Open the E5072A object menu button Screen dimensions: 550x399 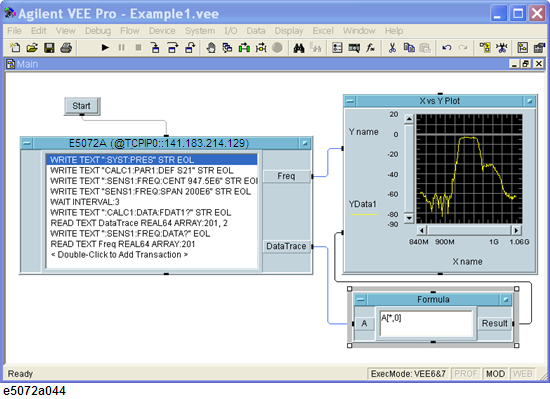[27, 143]
